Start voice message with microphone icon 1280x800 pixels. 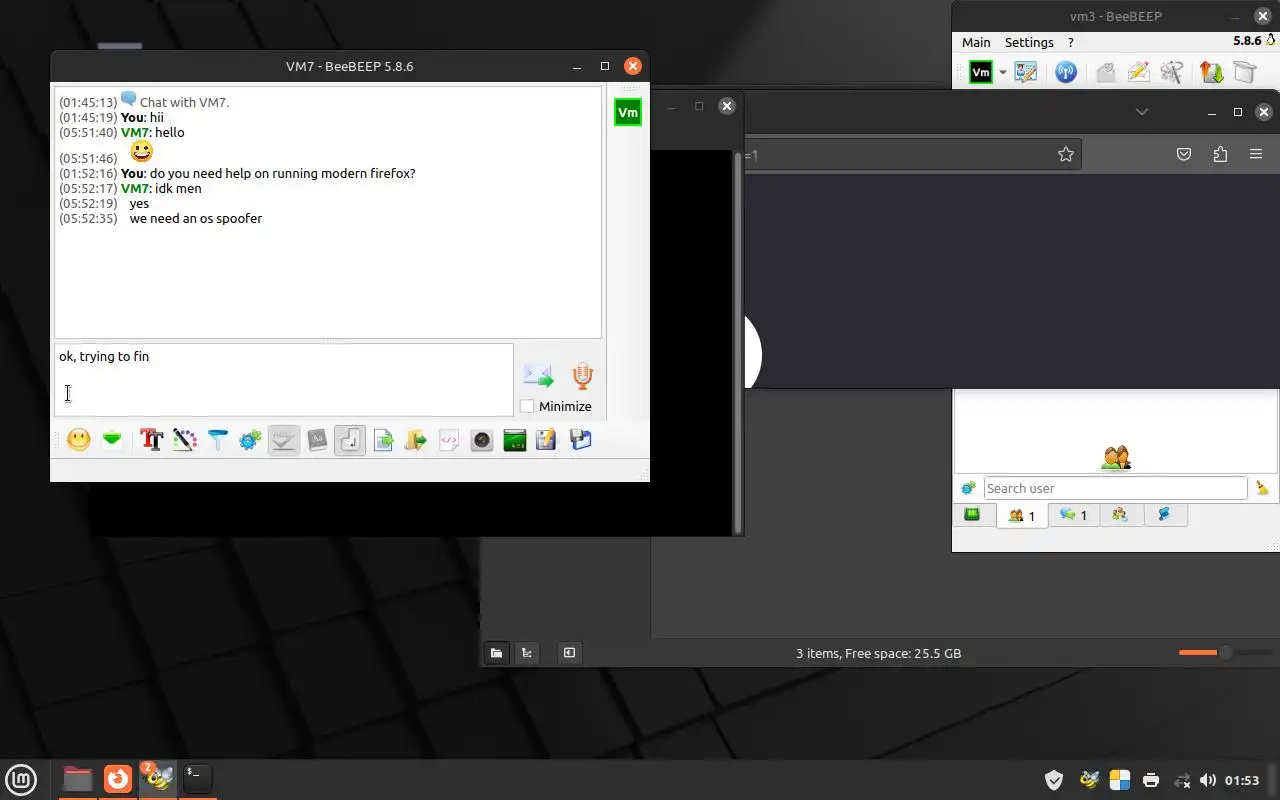coord(583,376)
